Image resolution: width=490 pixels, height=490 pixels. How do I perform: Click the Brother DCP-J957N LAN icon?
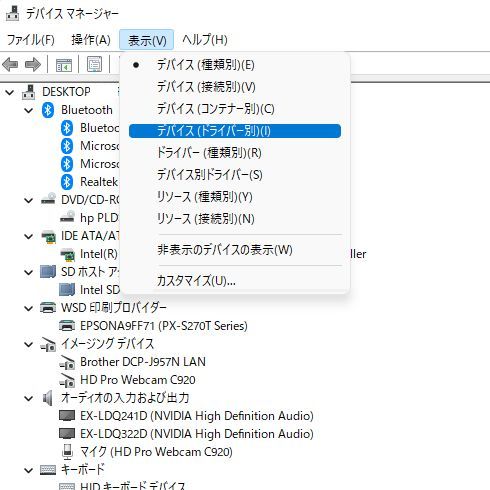click(67, 362)
